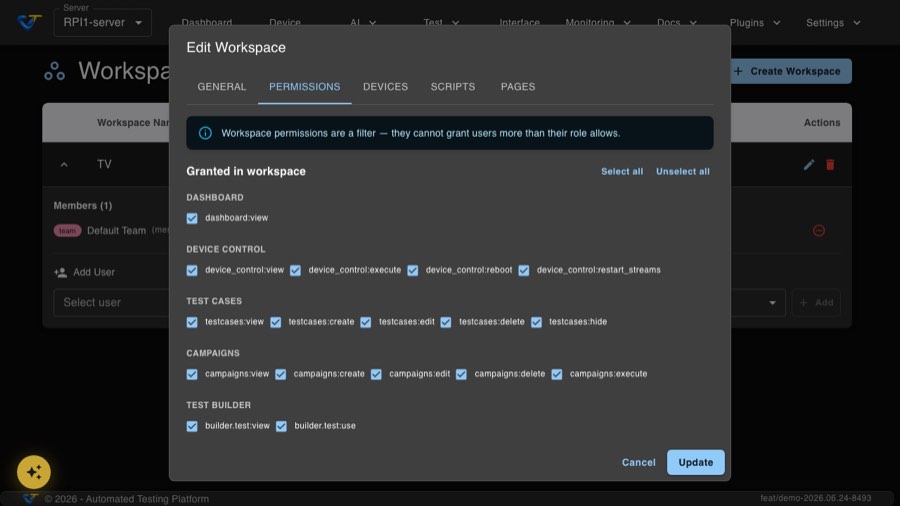Click the red remove circle icon for Default Team
The height and width of the screenshot is (506, 900).
[819, 231]
